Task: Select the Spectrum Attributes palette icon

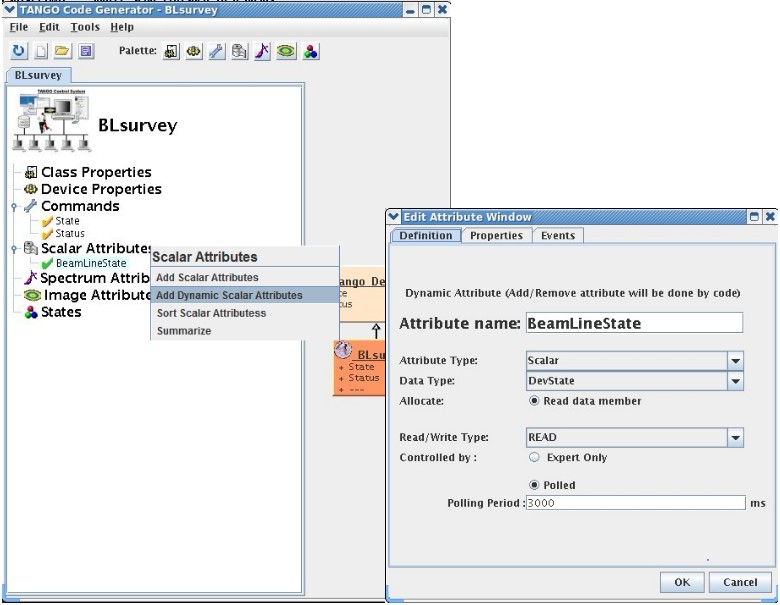Action: pos(263,51)
